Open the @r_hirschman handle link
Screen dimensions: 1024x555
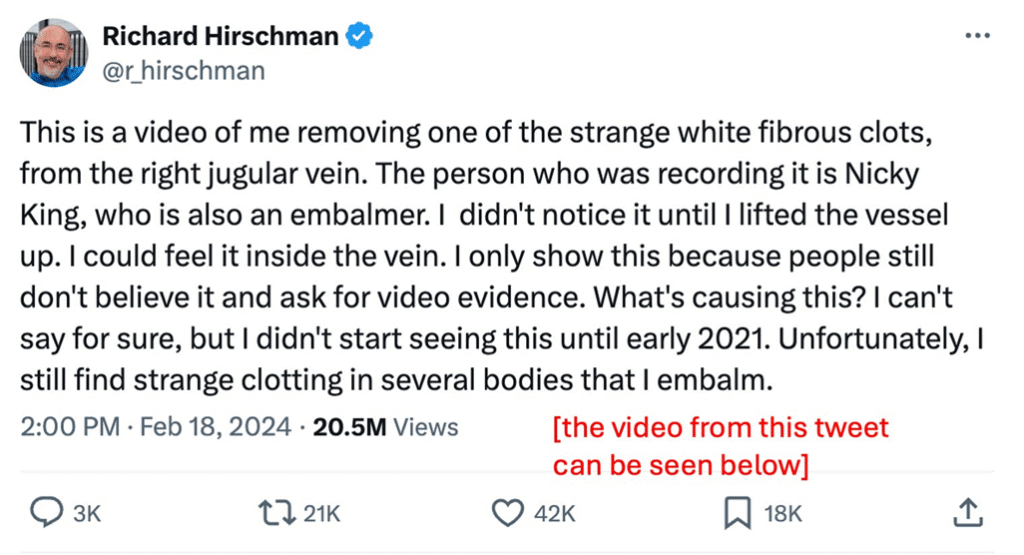click(x=184, y=71)
